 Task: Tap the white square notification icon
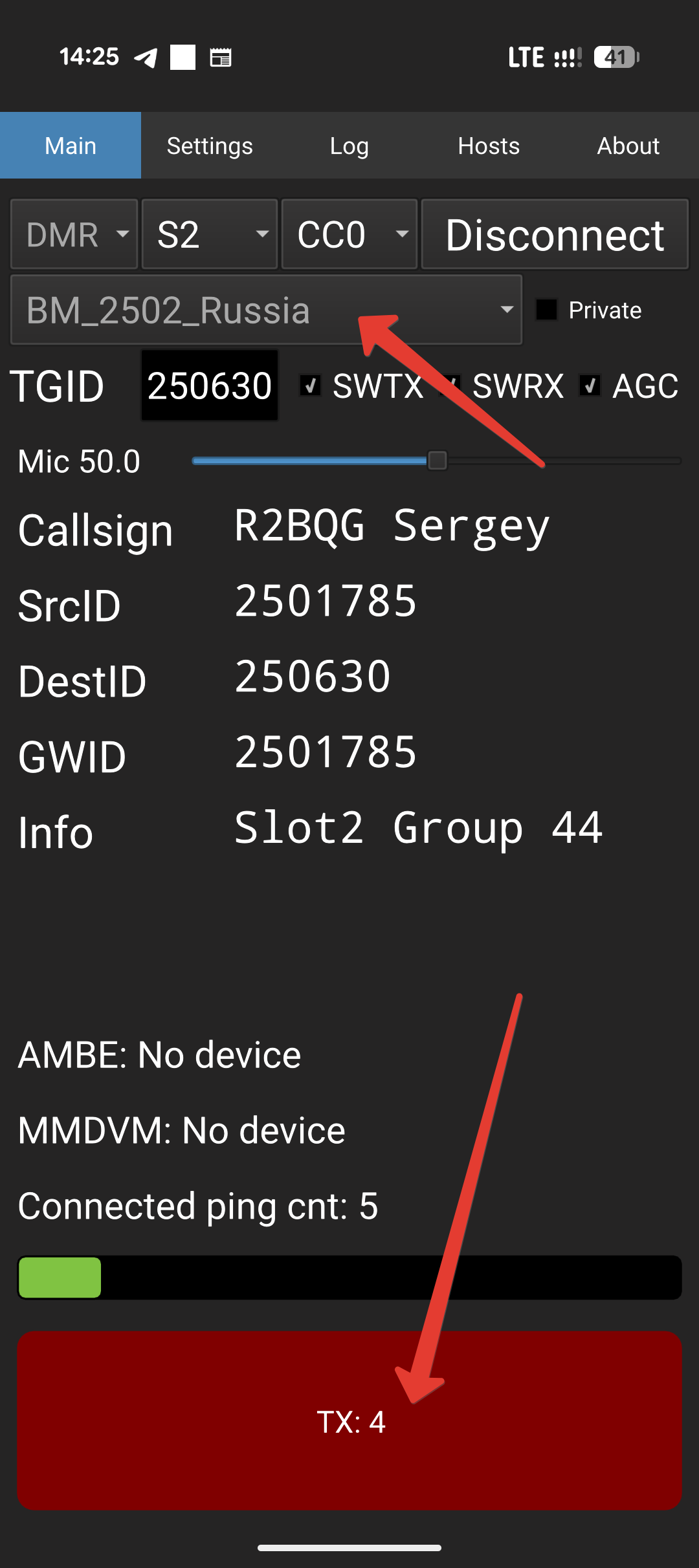point(183,58)
